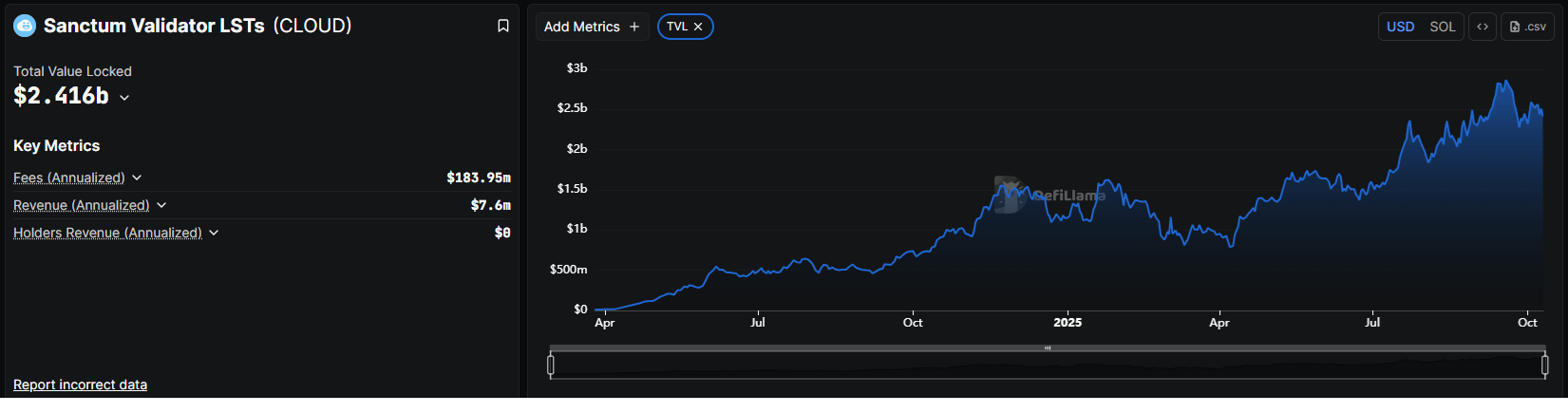
Task: Remove the TVL metric with its X
Action: (x=698, y=27)
